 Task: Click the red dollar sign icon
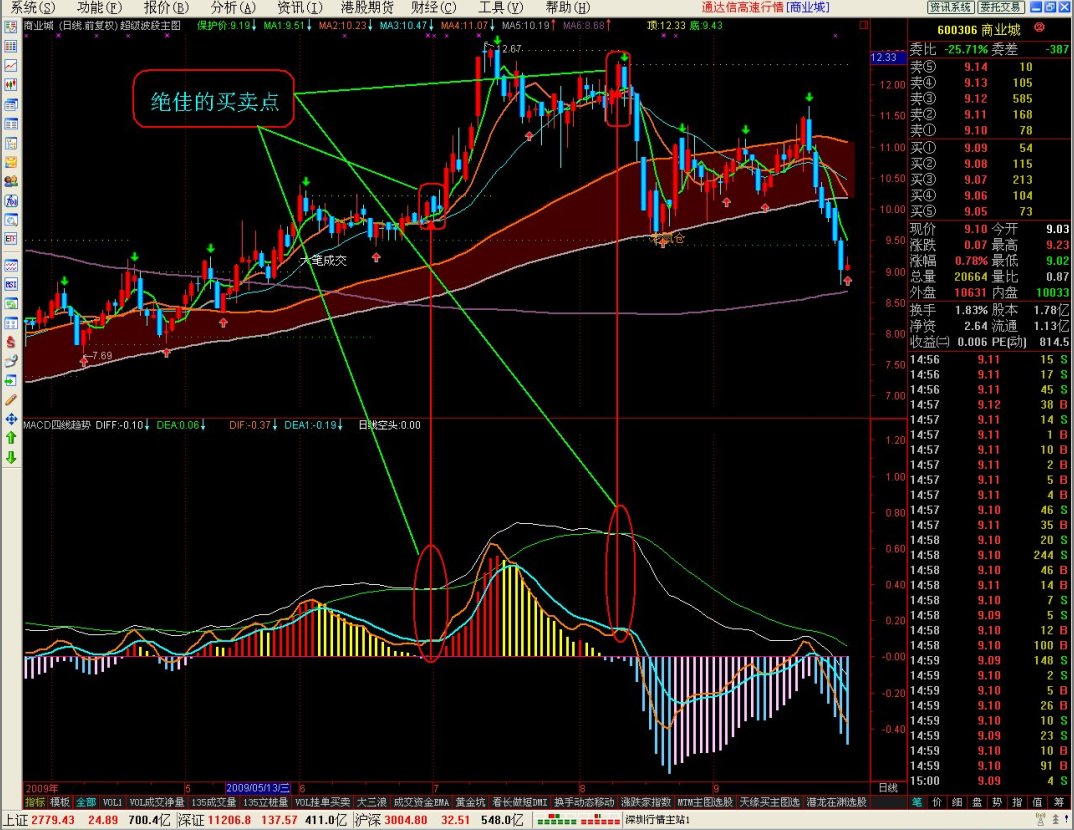11,342
